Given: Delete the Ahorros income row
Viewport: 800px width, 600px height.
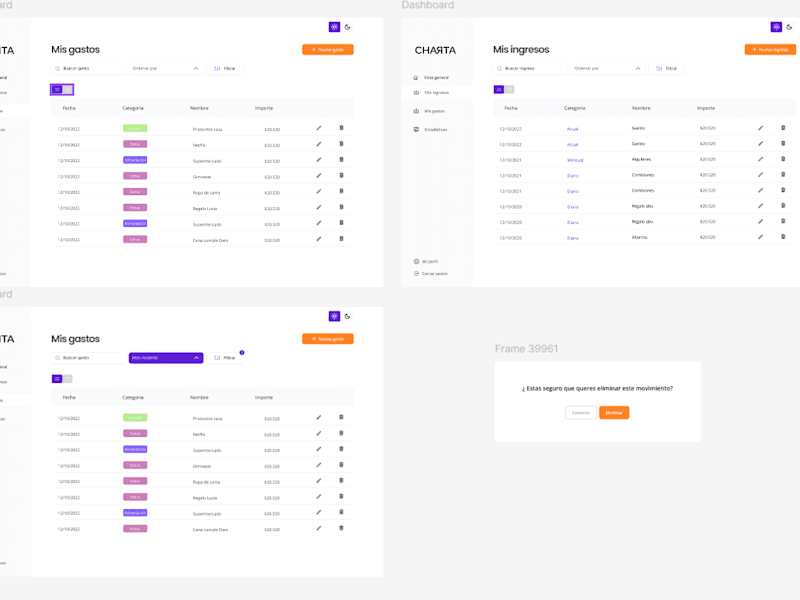Looking at the screenshot, I should tap(783, 237).
